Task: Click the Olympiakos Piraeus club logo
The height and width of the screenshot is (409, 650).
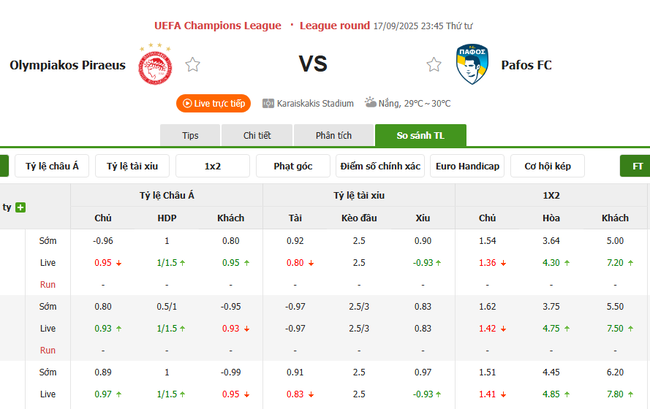Action: tap(153, 65)
